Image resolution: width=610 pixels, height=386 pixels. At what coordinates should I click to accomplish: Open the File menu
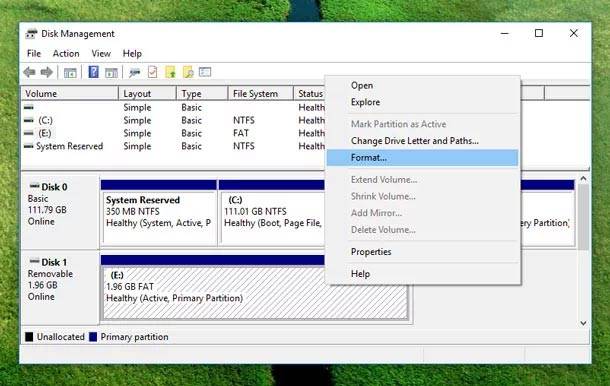click(34, 54)
